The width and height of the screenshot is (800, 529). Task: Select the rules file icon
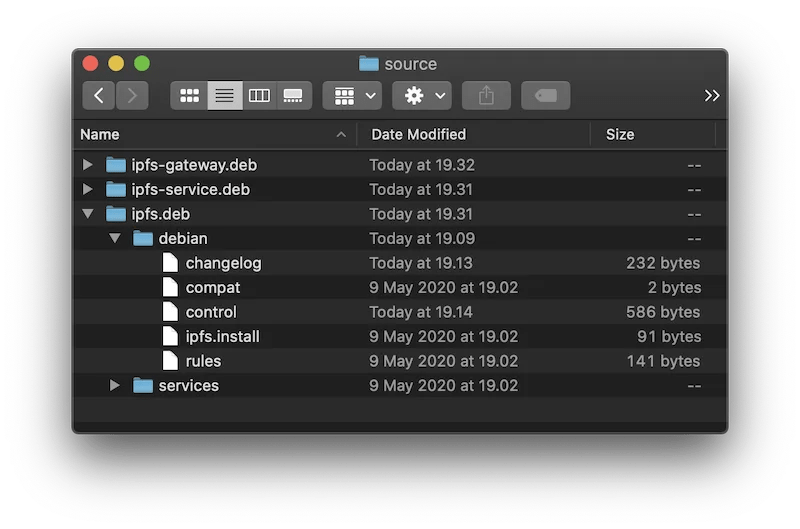tap(170, 361)
